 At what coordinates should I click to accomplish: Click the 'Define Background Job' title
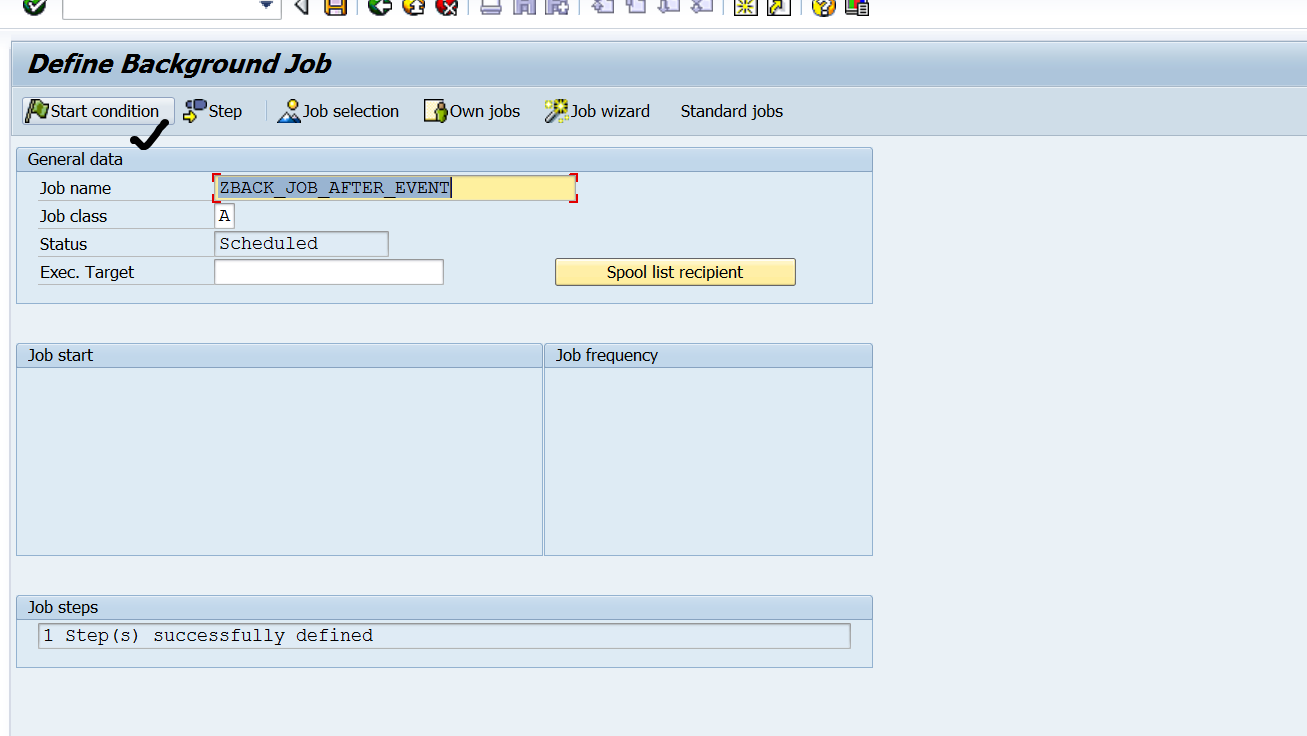tap(179, 64)
